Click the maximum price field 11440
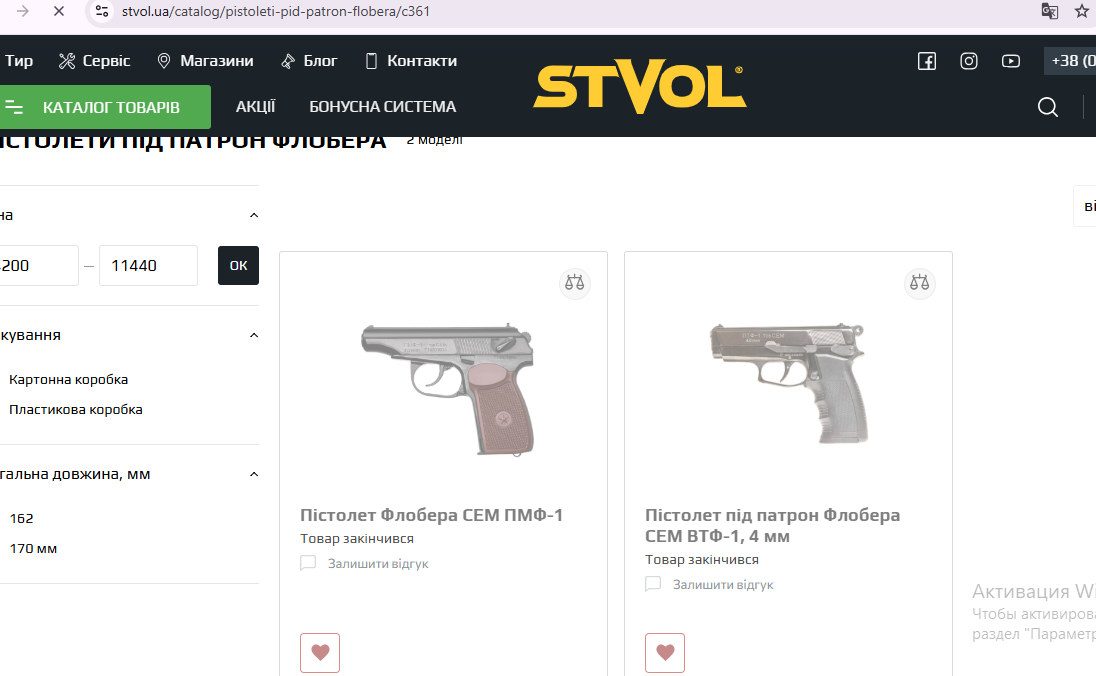The width and height of the screenshot is (1096, 676). point(148,266)
